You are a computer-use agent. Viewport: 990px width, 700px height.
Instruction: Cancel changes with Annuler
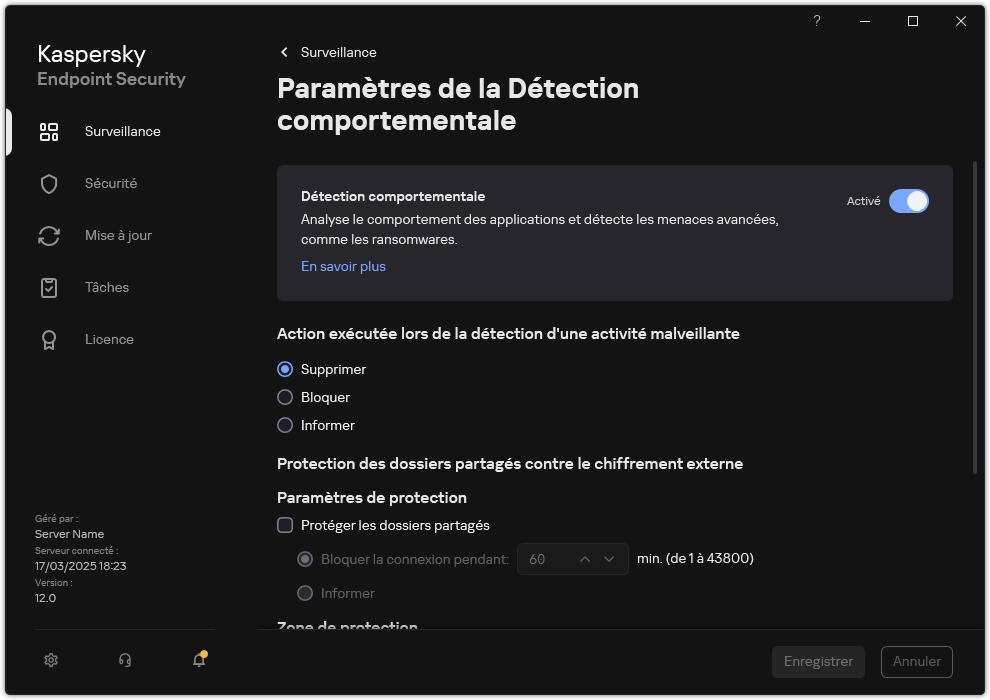pyautogui.click(x=916, y=661)
